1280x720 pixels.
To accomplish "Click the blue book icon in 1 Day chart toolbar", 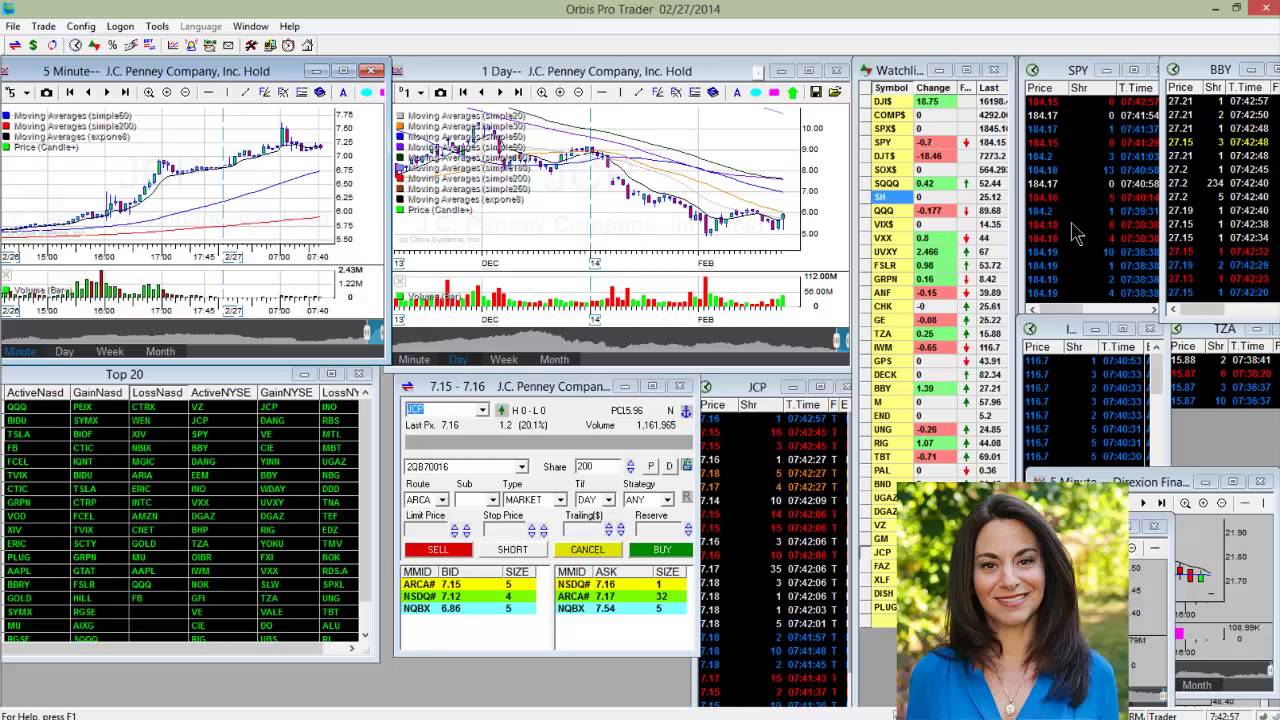I will (713, 92).
